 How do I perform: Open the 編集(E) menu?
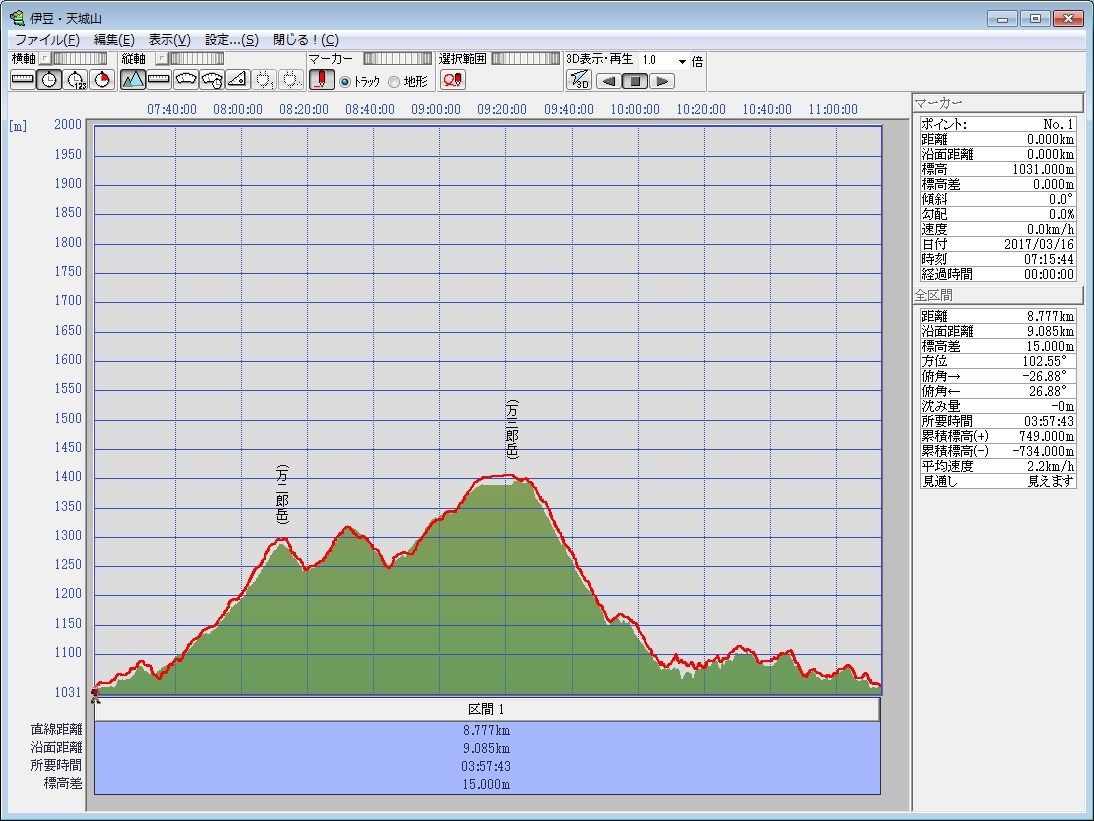click(x=113, y=40)
